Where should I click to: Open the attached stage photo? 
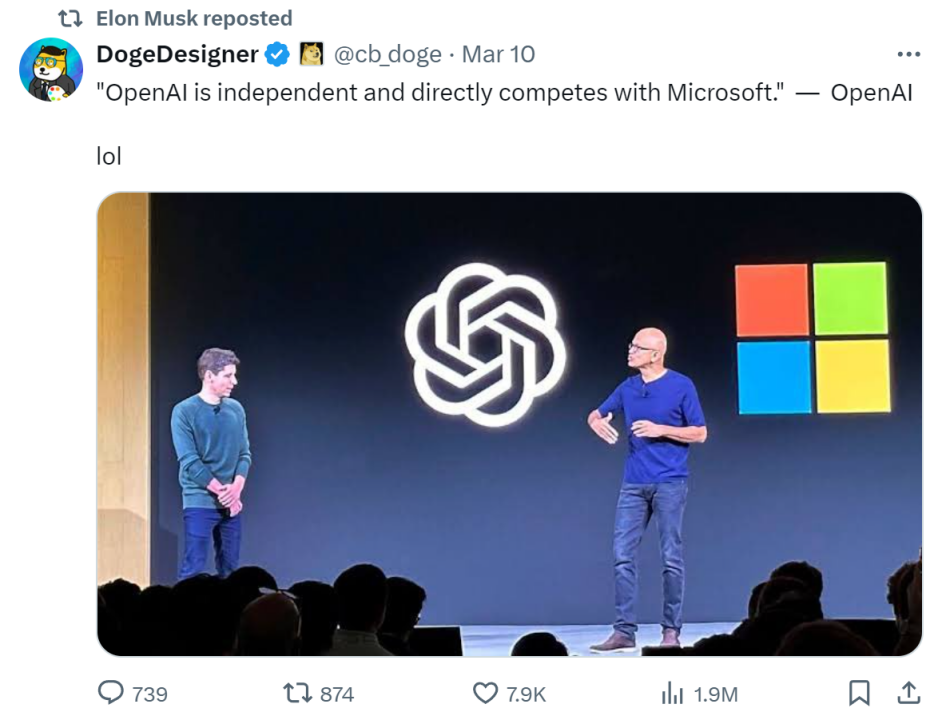(509, 424)
